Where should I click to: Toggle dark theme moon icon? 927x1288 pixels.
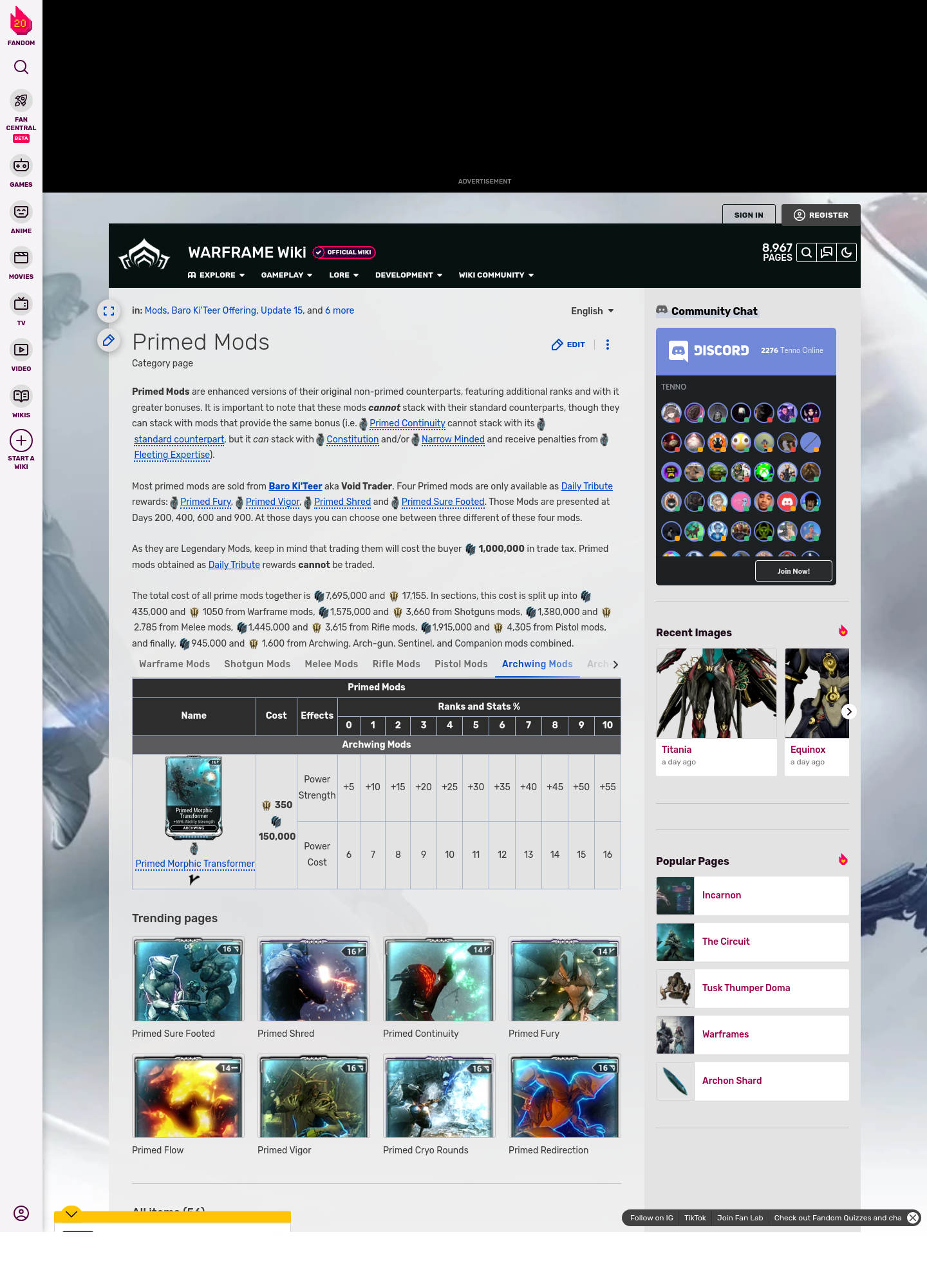point(847,252)
